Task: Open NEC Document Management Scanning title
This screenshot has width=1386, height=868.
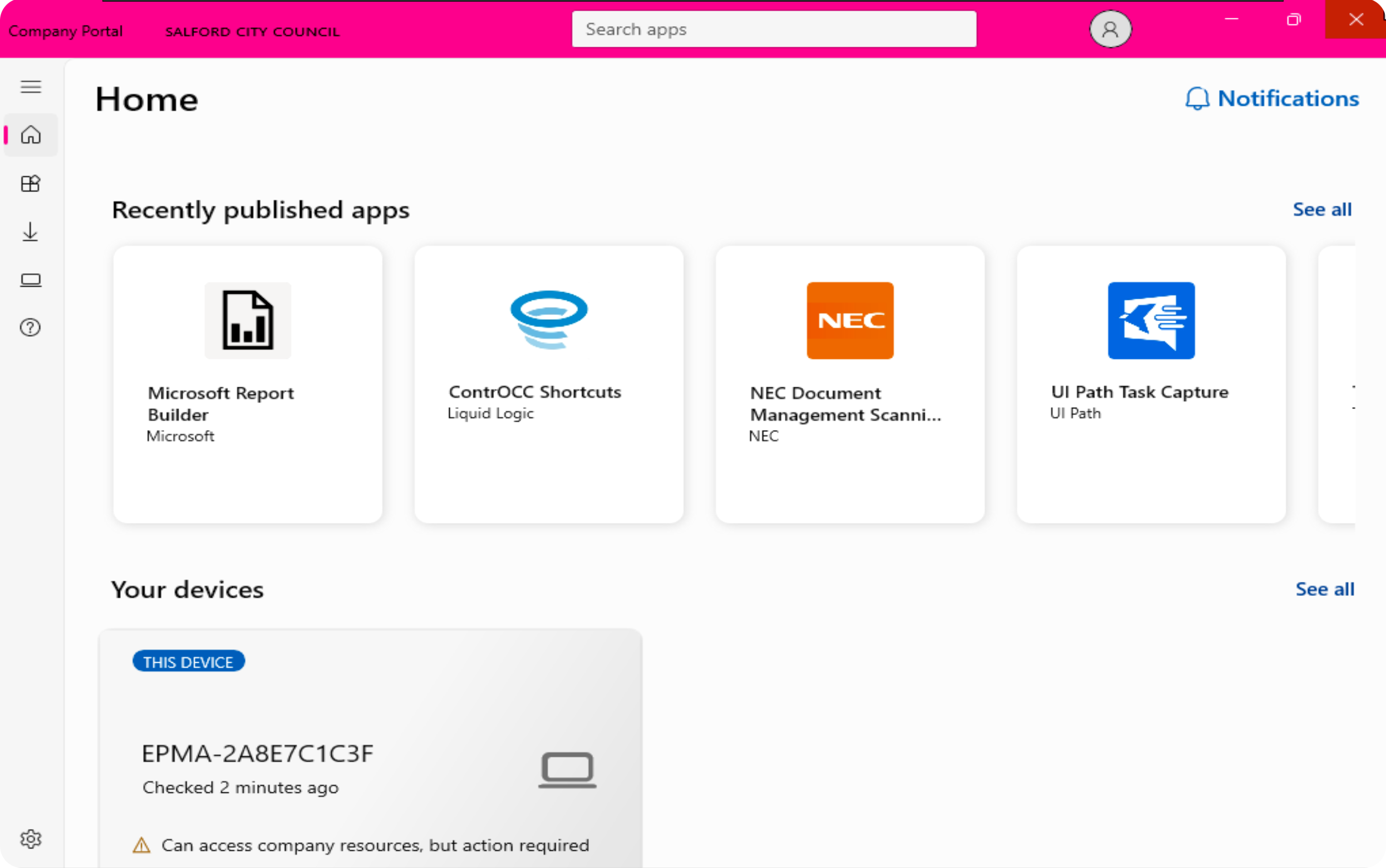Action: point(845,403)
